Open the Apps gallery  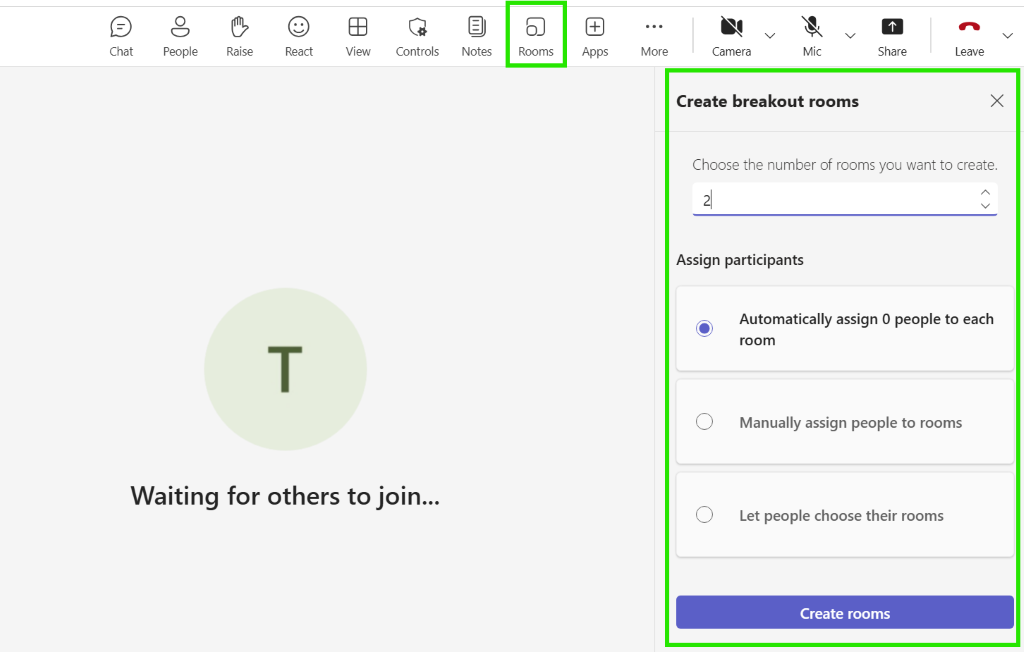click(x=595, y=37)
